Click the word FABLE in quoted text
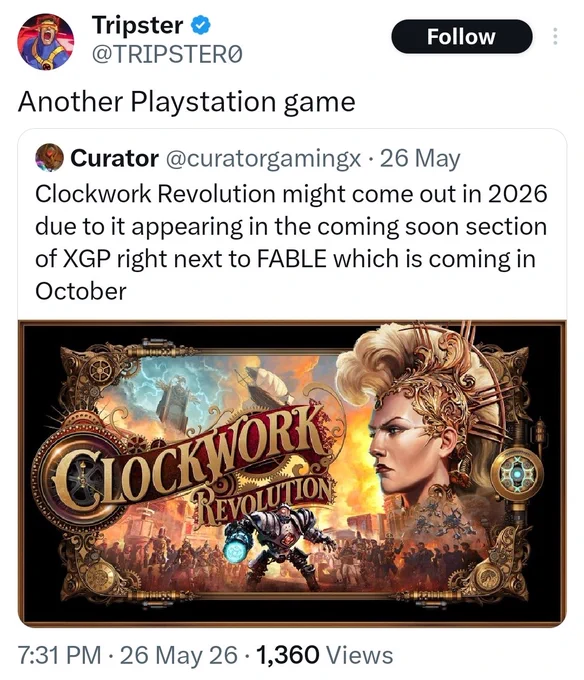 pyautogui.click(x=291, y=259)
